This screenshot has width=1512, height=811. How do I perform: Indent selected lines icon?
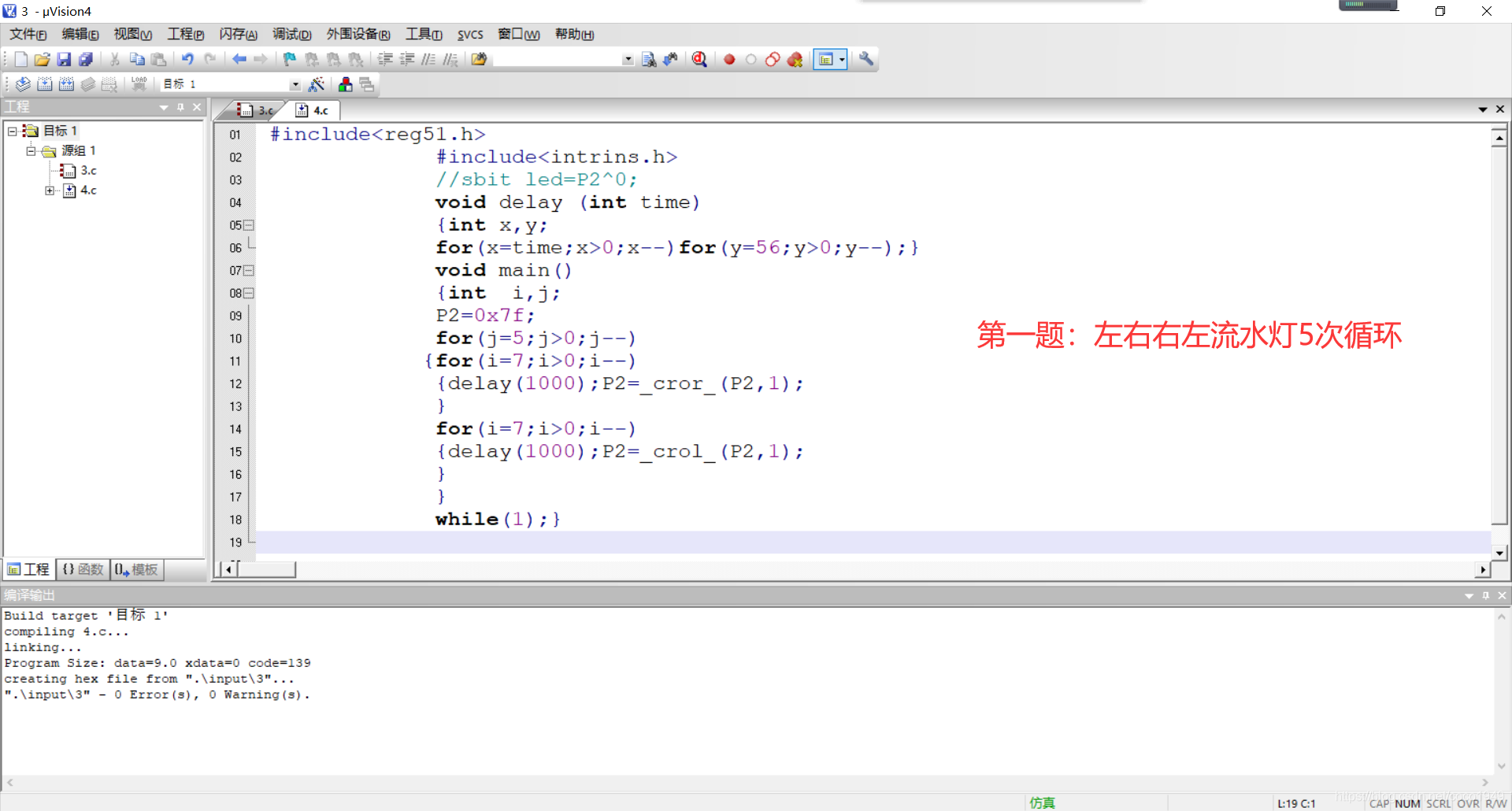[385, 59]
